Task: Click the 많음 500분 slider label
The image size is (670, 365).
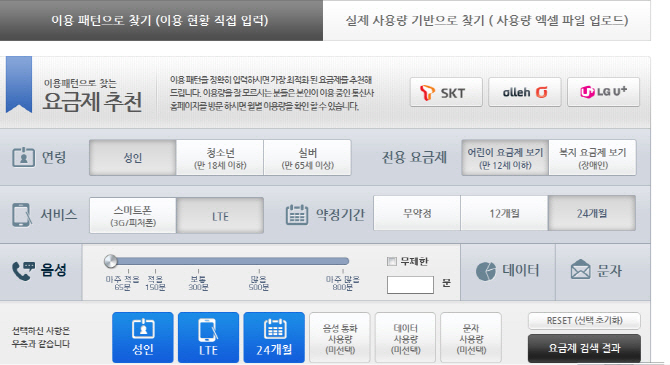Action: [x=259, y=283]
